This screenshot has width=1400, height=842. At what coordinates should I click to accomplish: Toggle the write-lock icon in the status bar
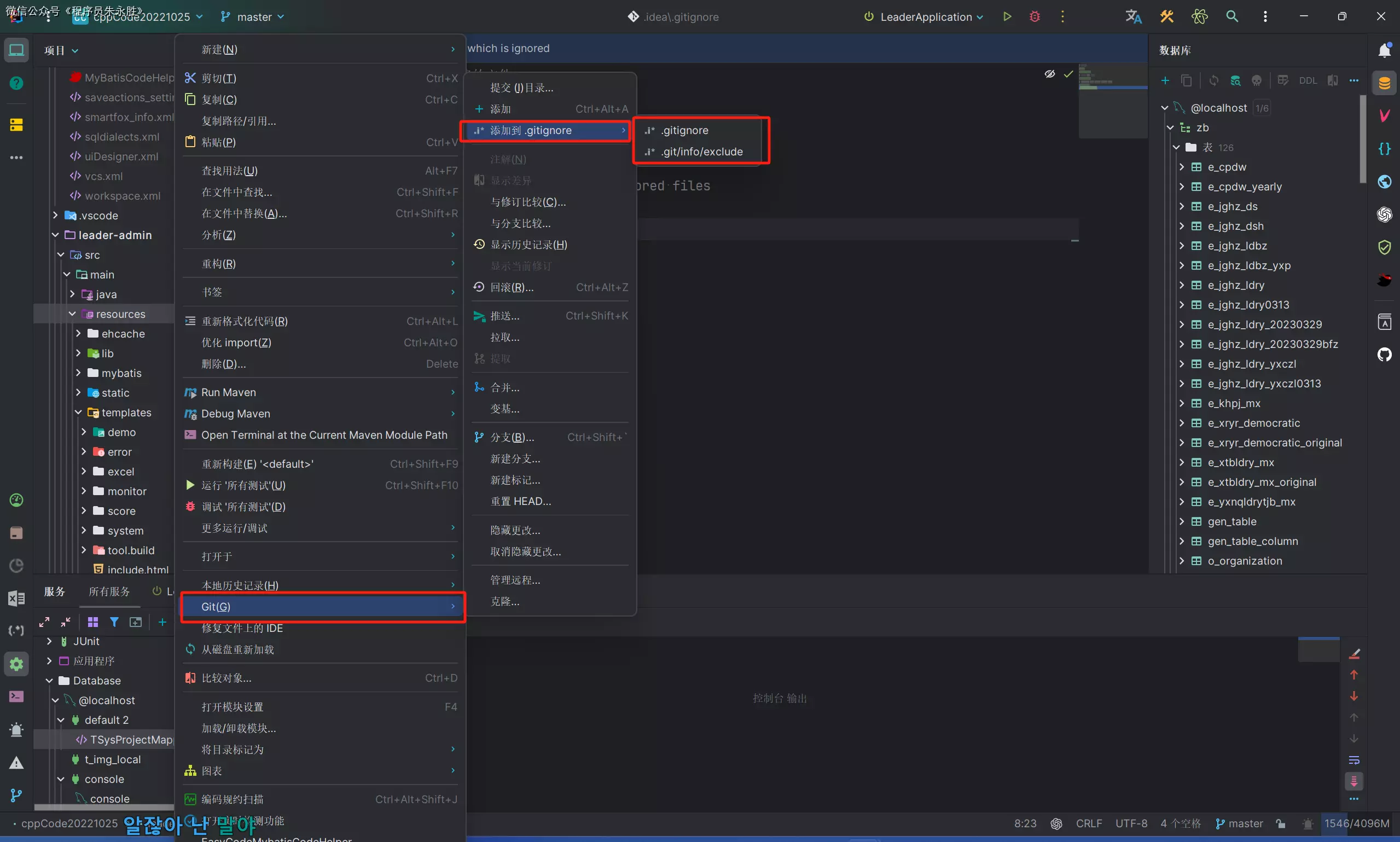tap(1281, 823)
